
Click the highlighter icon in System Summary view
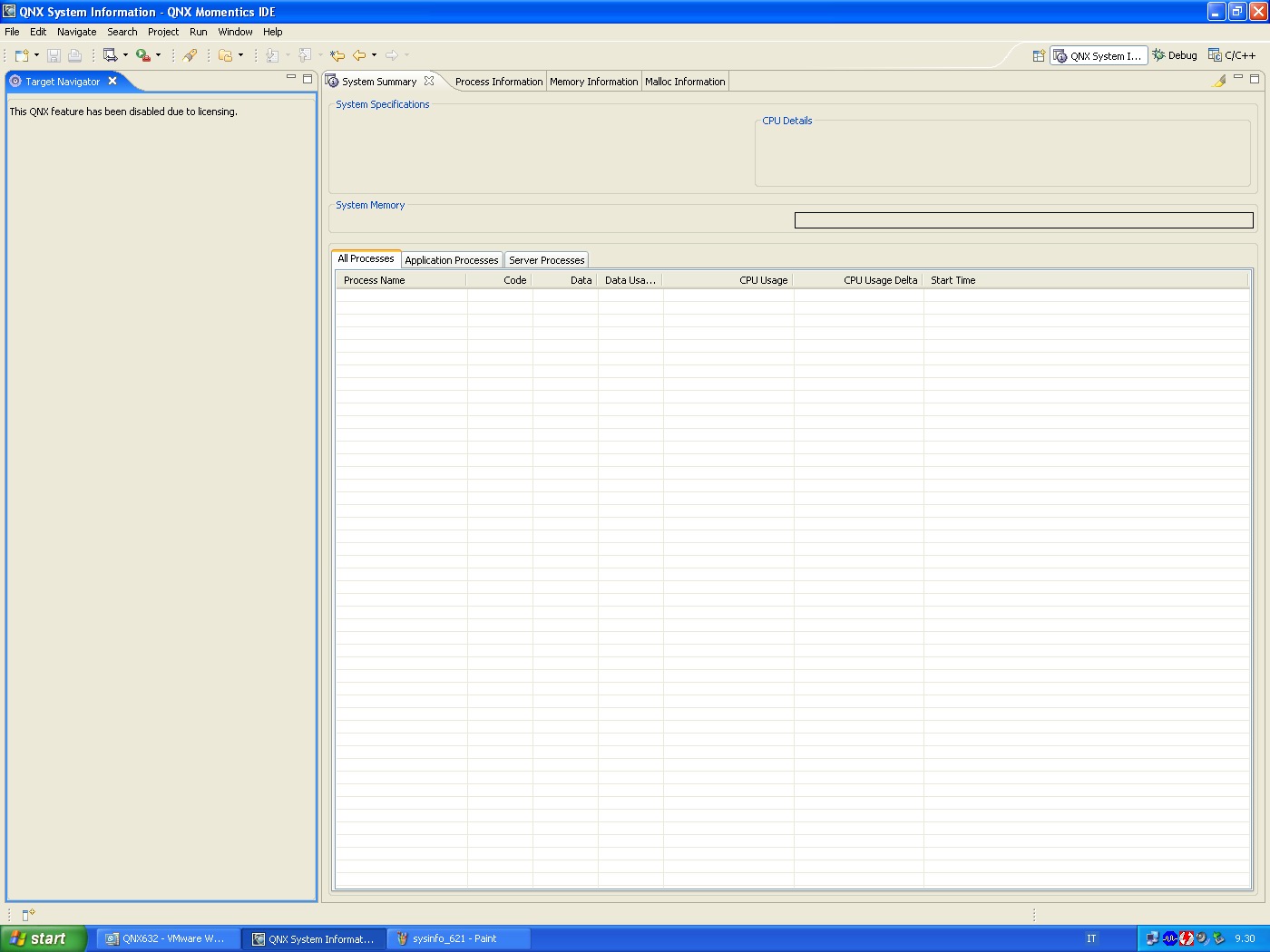pos(1219,81)
